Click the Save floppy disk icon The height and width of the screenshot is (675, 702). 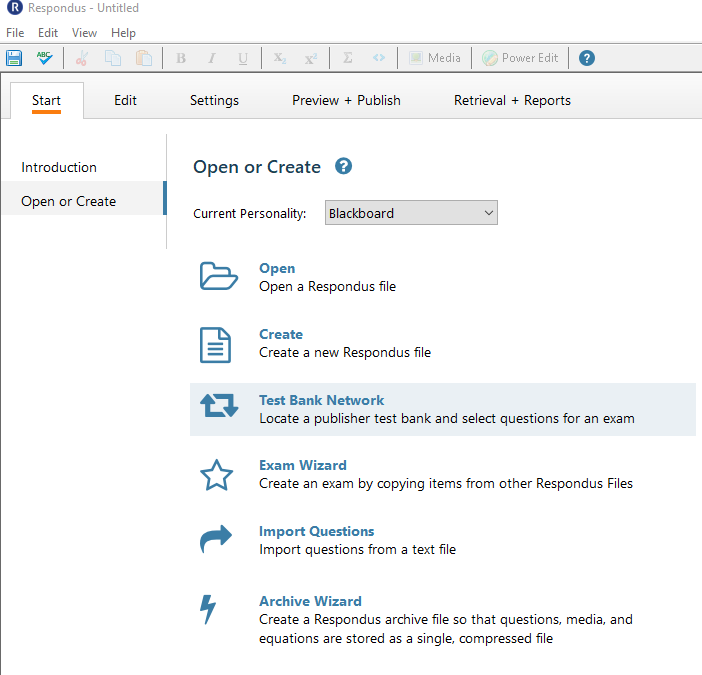(x=14, y=58)
